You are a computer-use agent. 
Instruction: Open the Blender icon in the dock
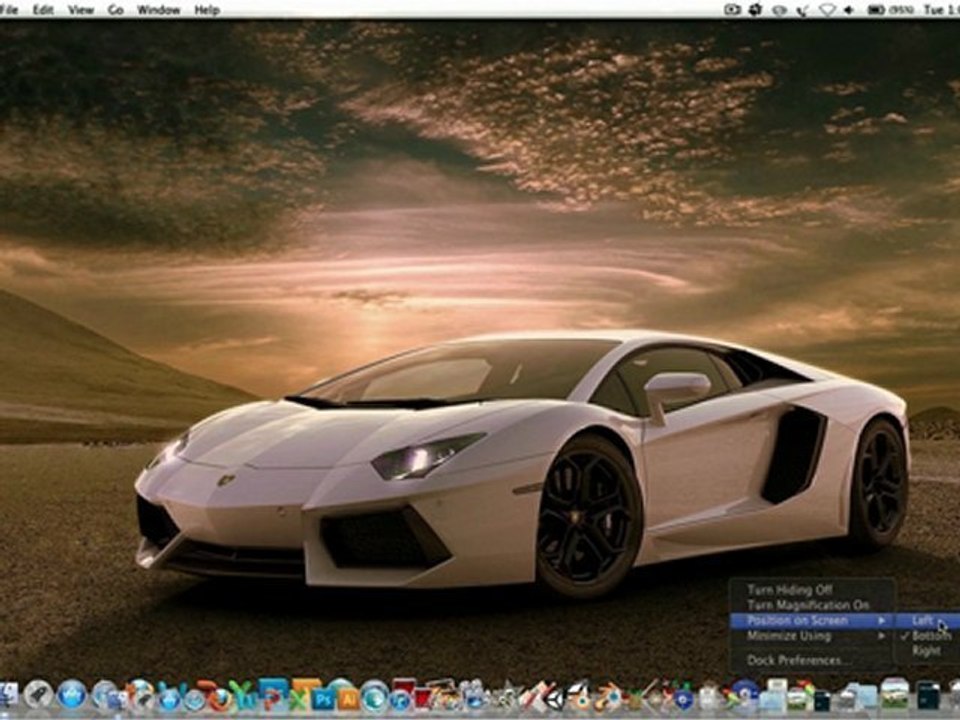(x=610, y=697)
